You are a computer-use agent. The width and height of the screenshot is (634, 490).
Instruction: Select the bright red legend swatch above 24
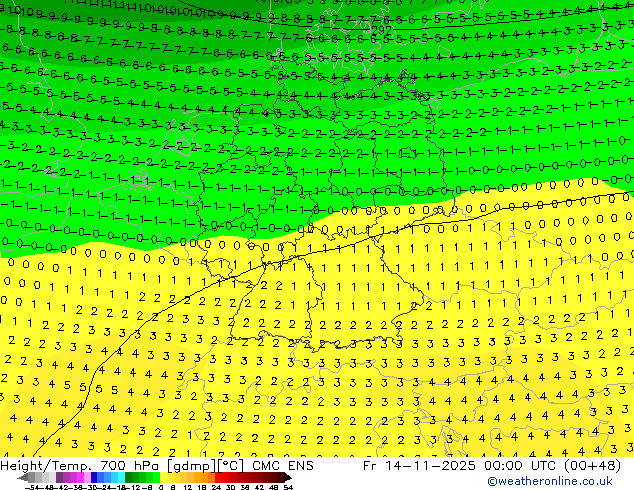[x=218, y=477]
